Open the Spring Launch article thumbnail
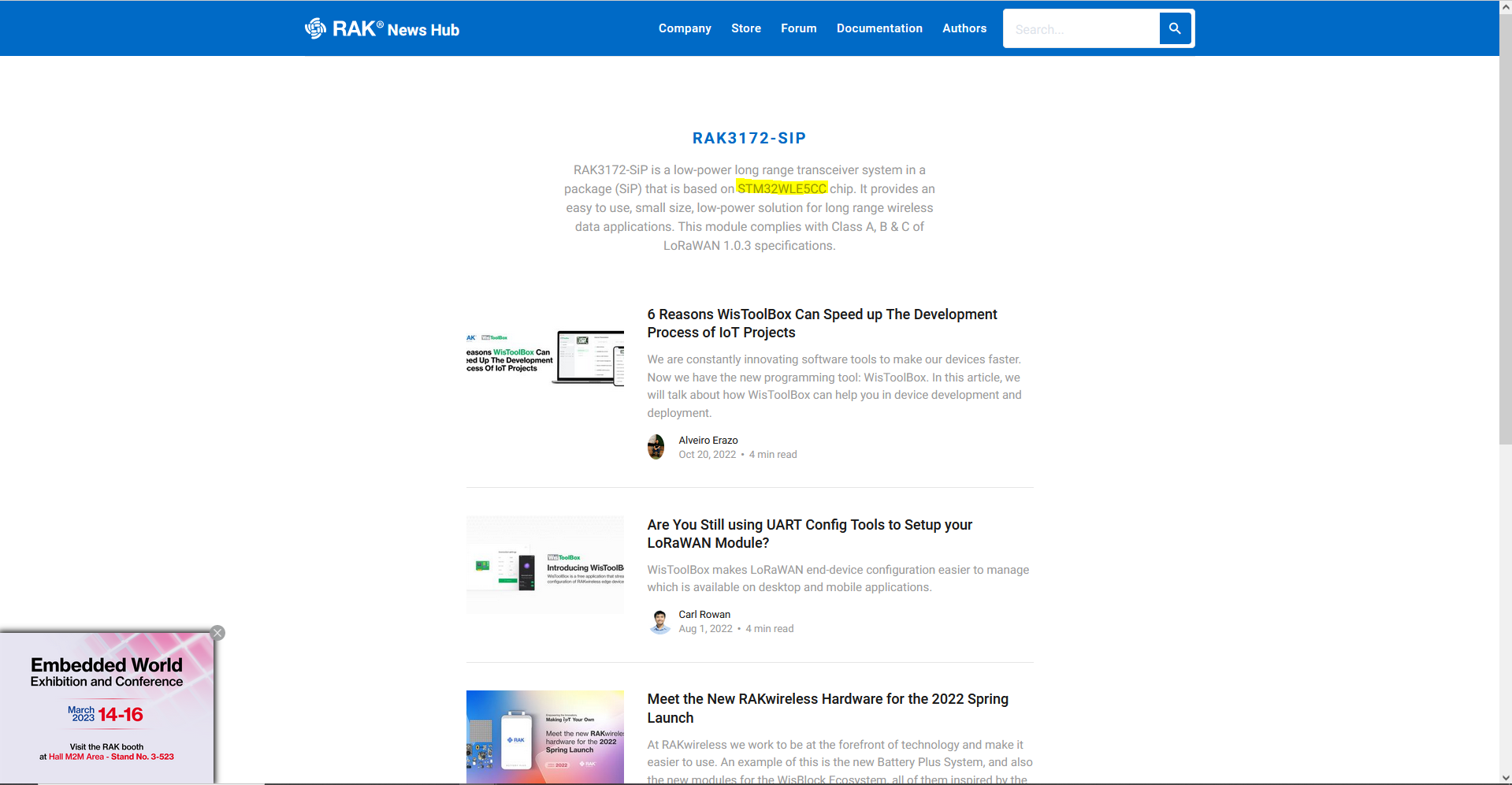This screenshot has width=1512, height=785. click(x=544, y=737)
